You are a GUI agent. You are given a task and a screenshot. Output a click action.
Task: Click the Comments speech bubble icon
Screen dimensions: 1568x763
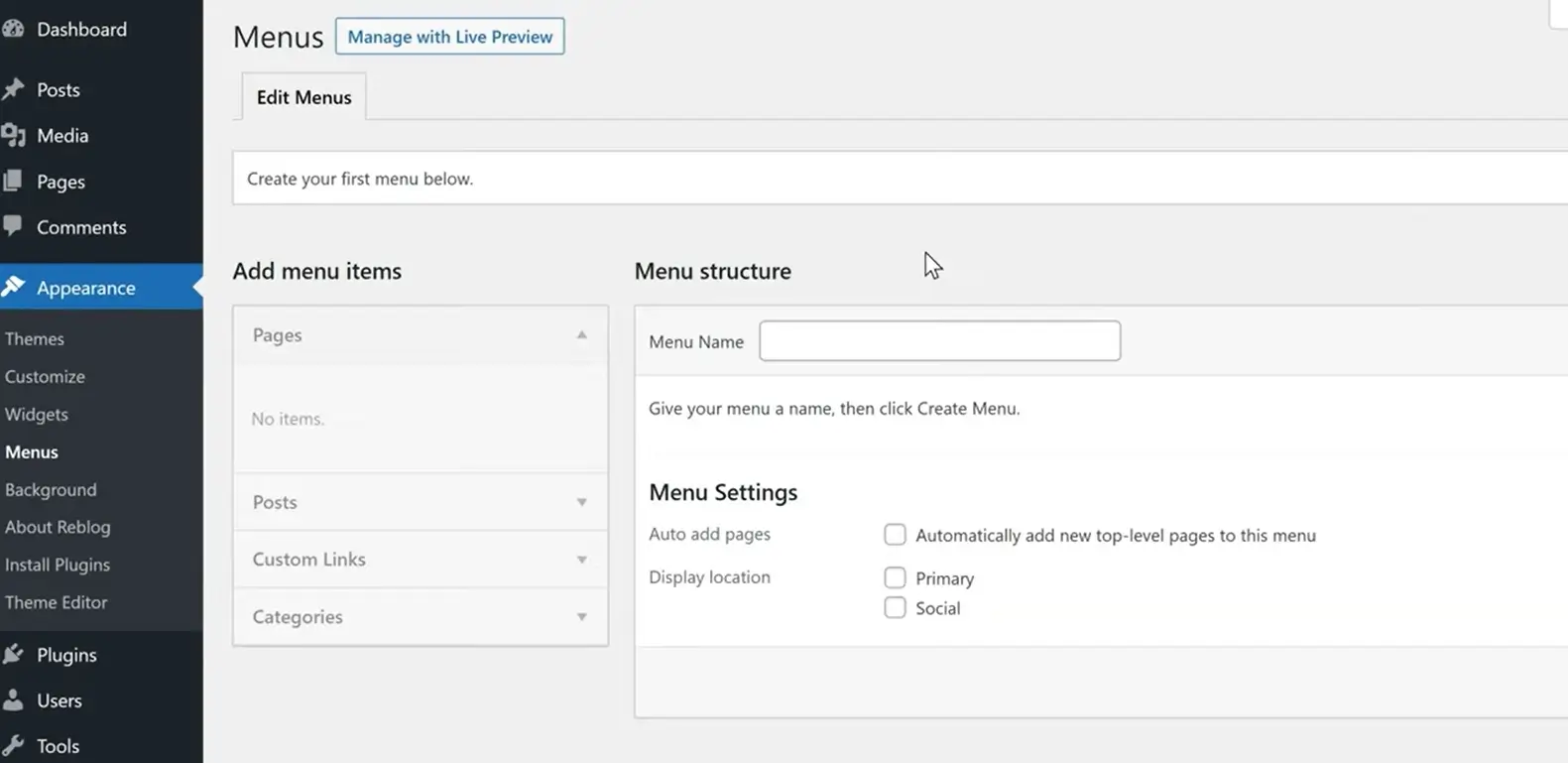13,226
